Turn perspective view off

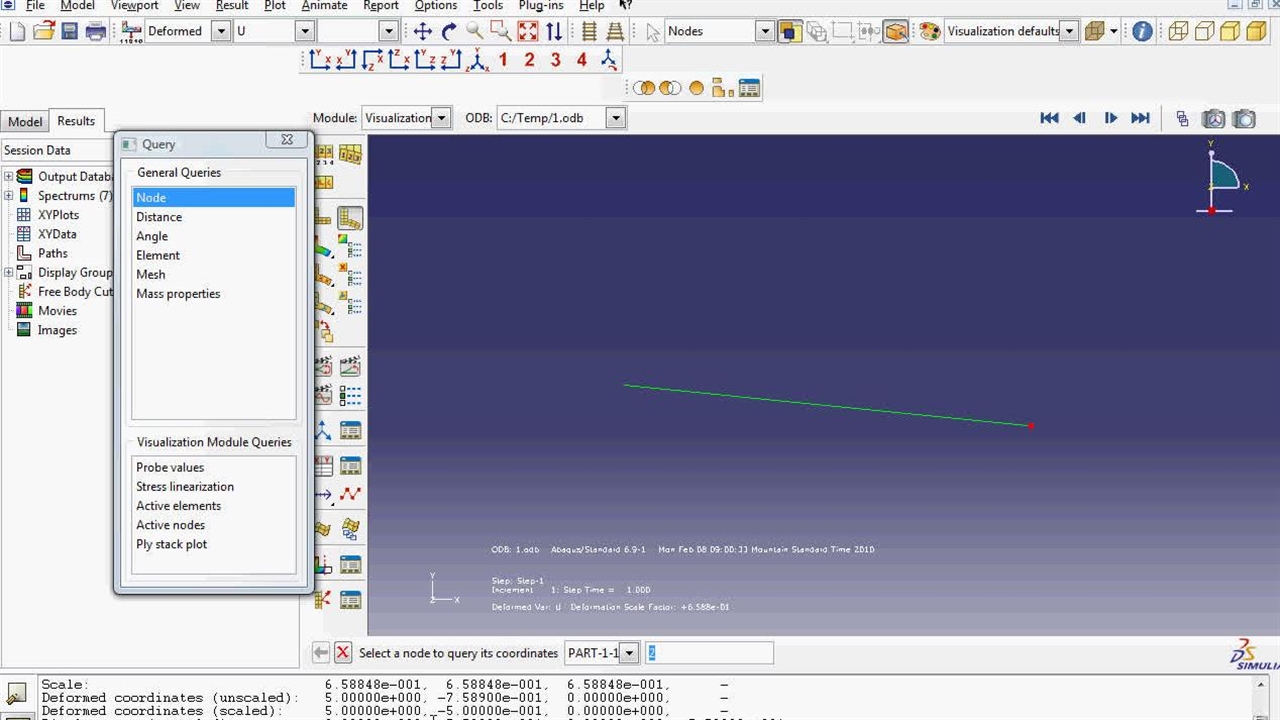[x=589, y=32]
